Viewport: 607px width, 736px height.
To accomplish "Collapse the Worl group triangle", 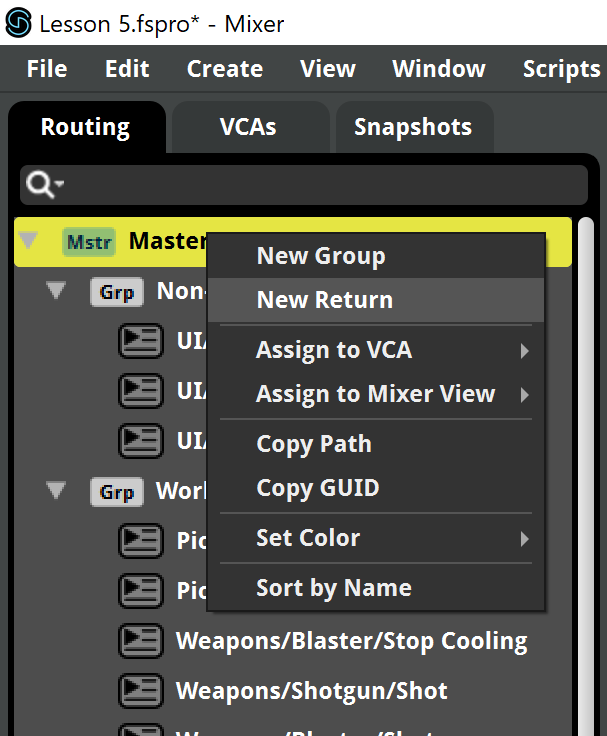I will (x=56, y=490).
